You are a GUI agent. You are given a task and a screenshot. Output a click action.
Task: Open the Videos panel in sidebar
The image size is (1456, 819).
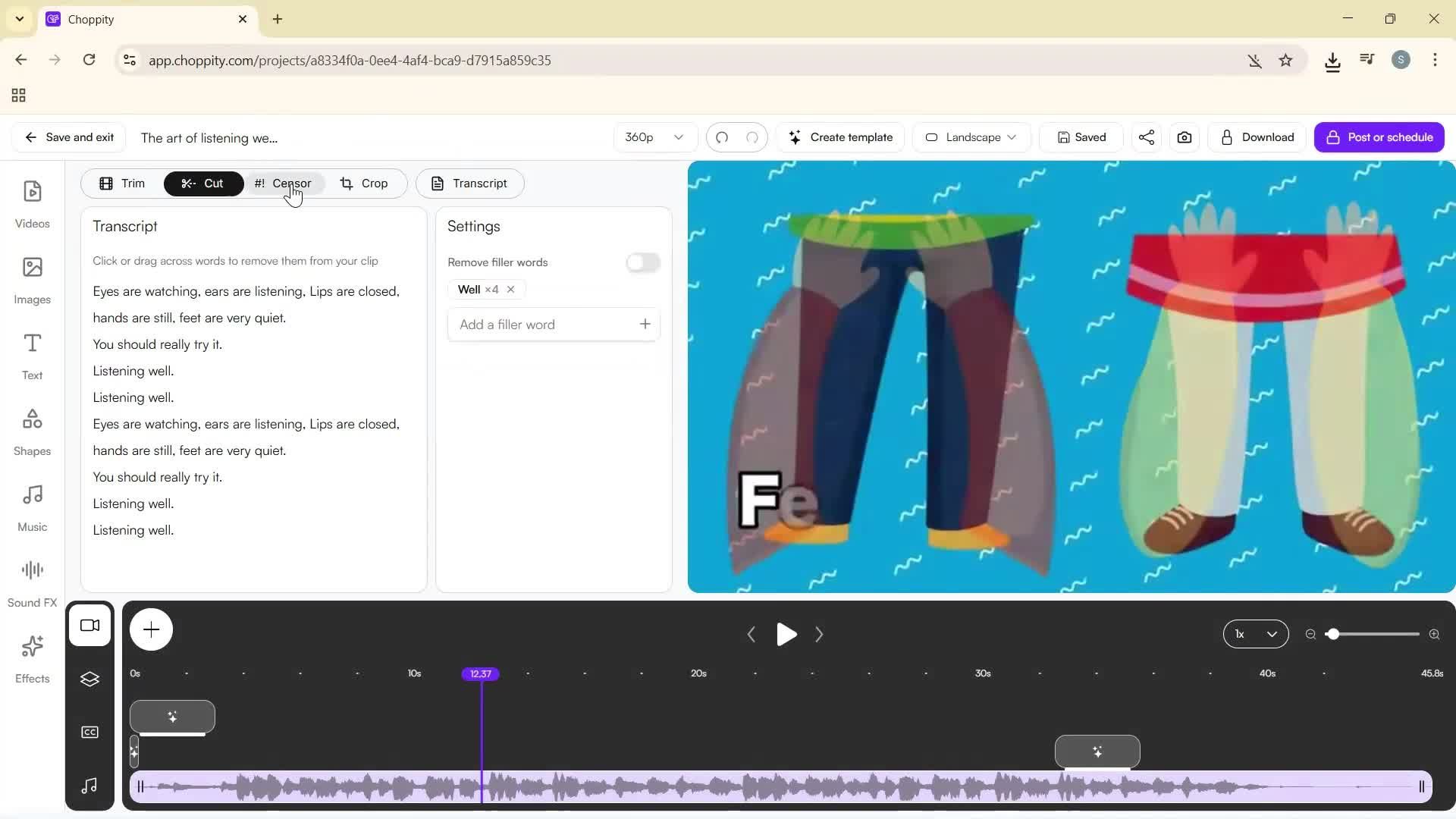click(x=32, y=203)
